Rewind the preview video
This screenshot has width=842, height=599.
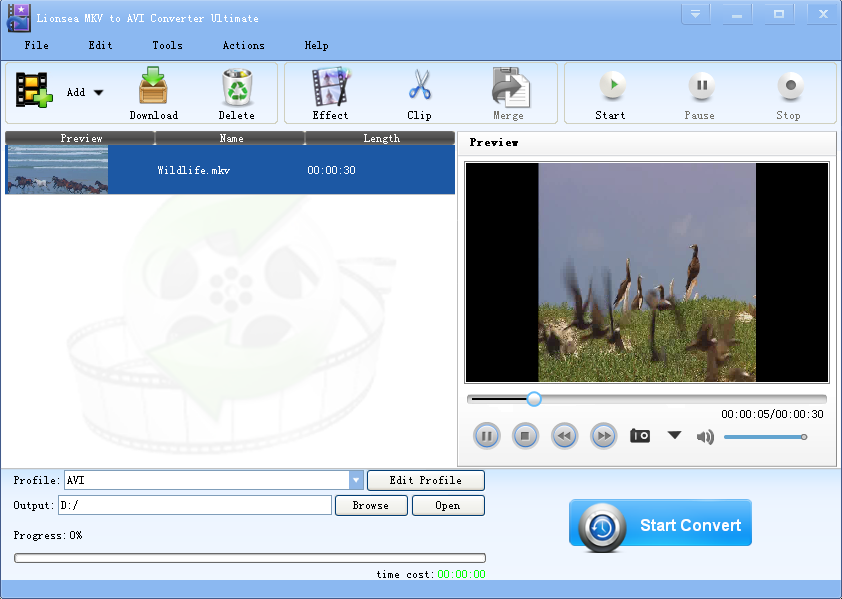(564, 436)
